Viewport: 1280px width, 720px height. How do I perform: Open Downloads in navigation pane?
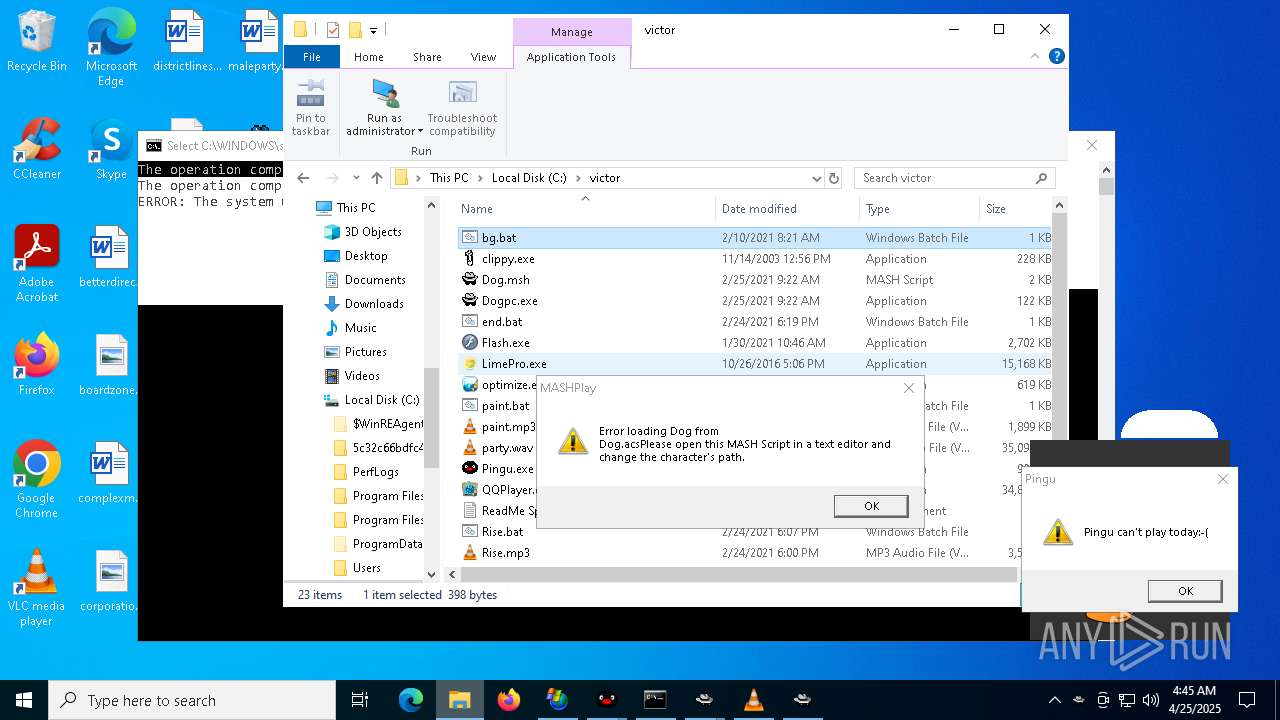(373, 304)
